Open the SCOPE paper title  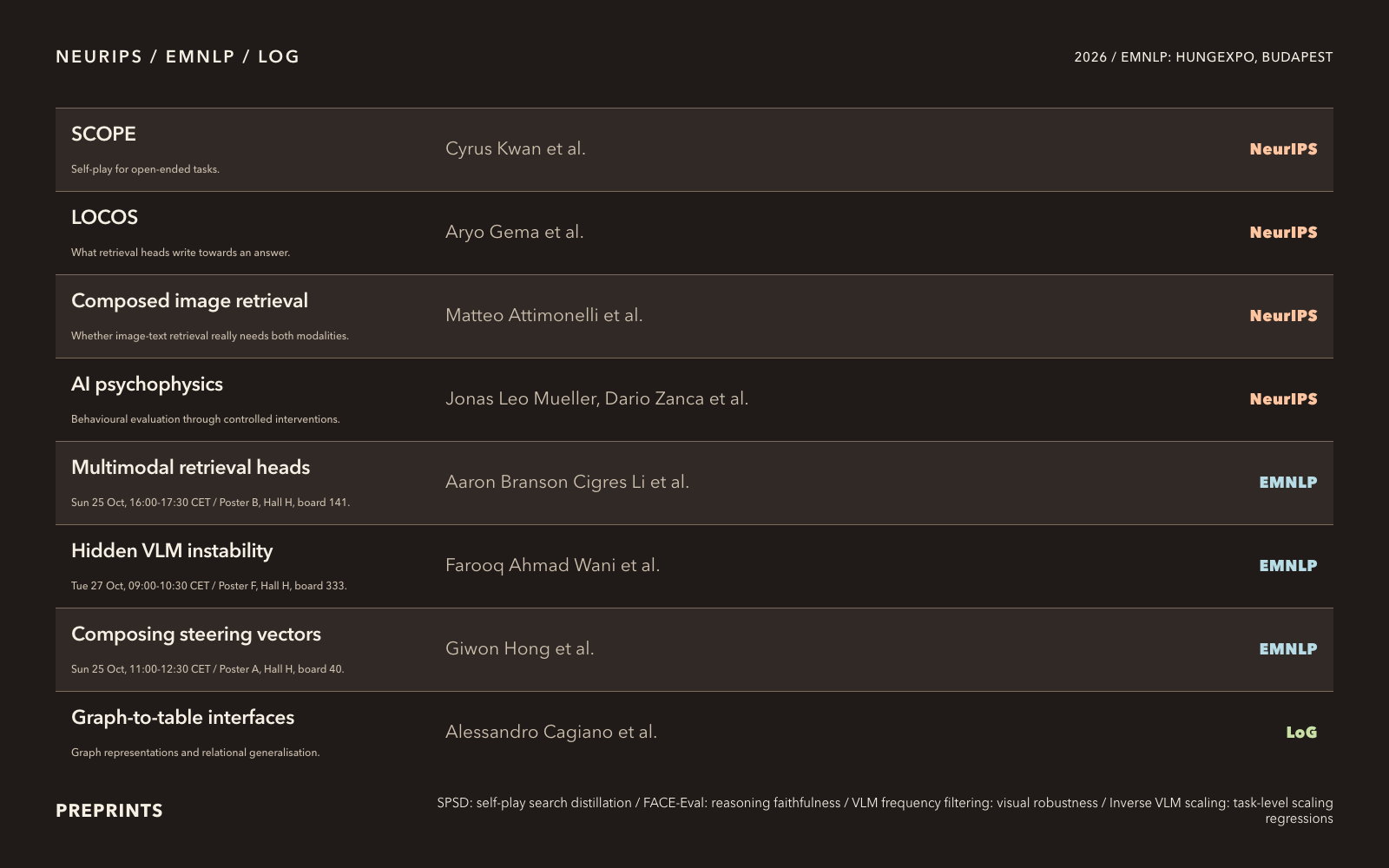[103, 134]
